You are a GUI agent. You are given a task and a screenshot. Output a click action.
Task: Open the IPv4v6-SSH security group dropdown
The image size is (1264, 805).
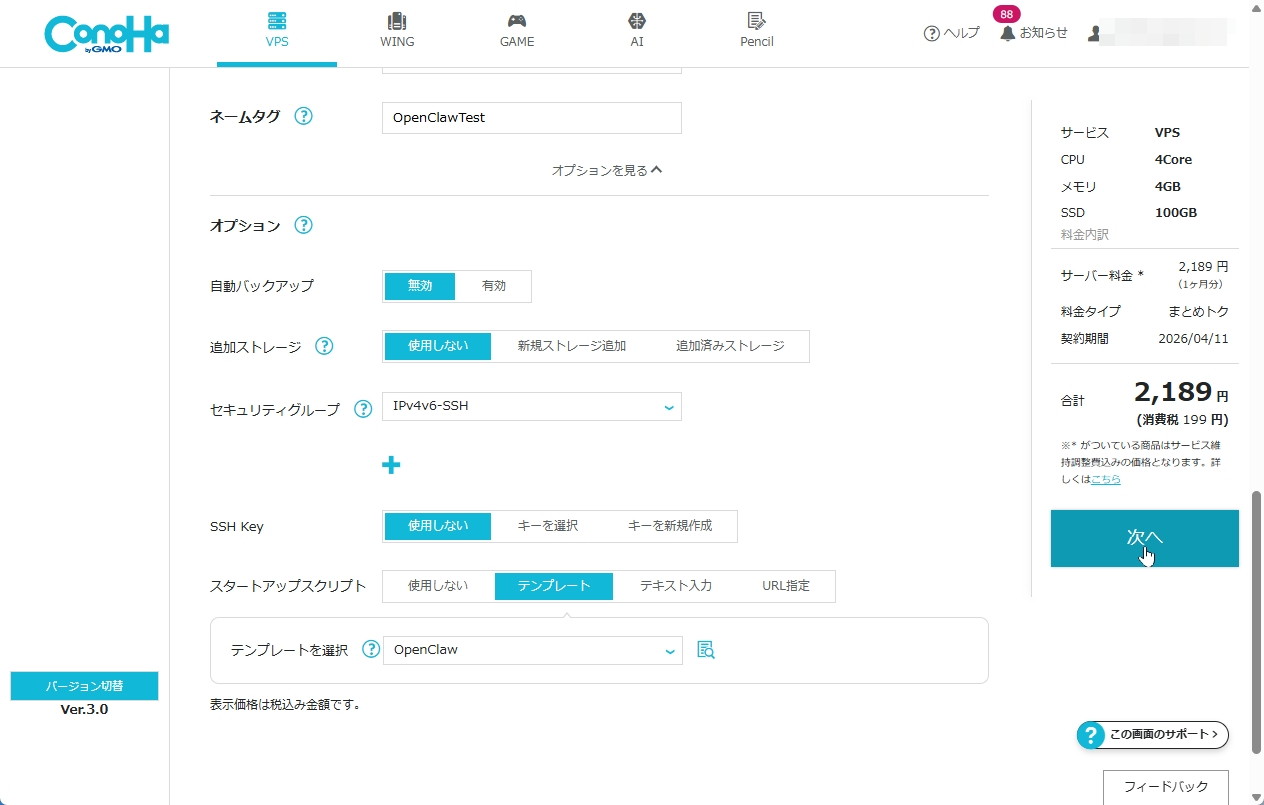coord(531,406)
